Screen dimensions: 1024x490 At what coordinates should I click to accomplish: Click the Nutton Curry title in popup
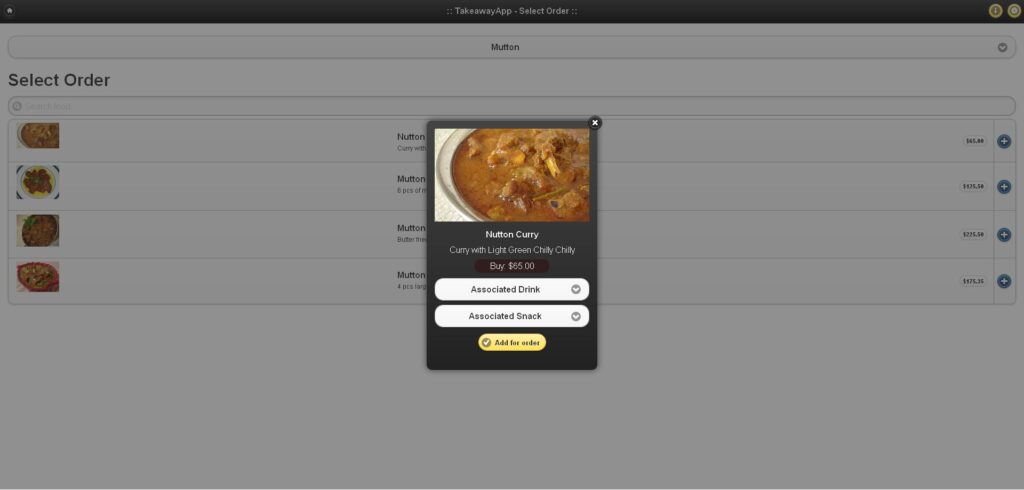tap(511, 235)
